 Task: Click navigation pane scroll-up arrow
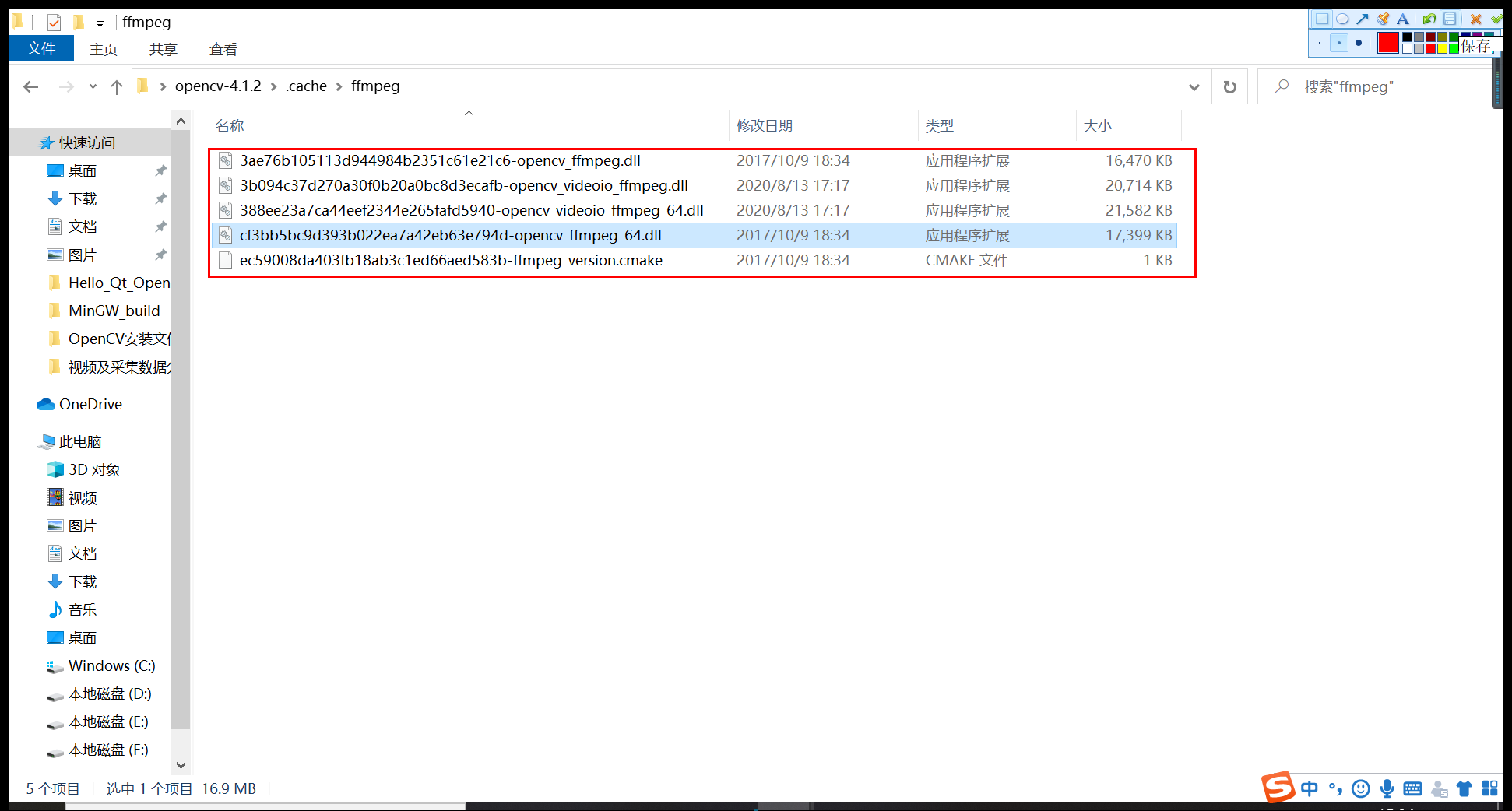point(181,121)
